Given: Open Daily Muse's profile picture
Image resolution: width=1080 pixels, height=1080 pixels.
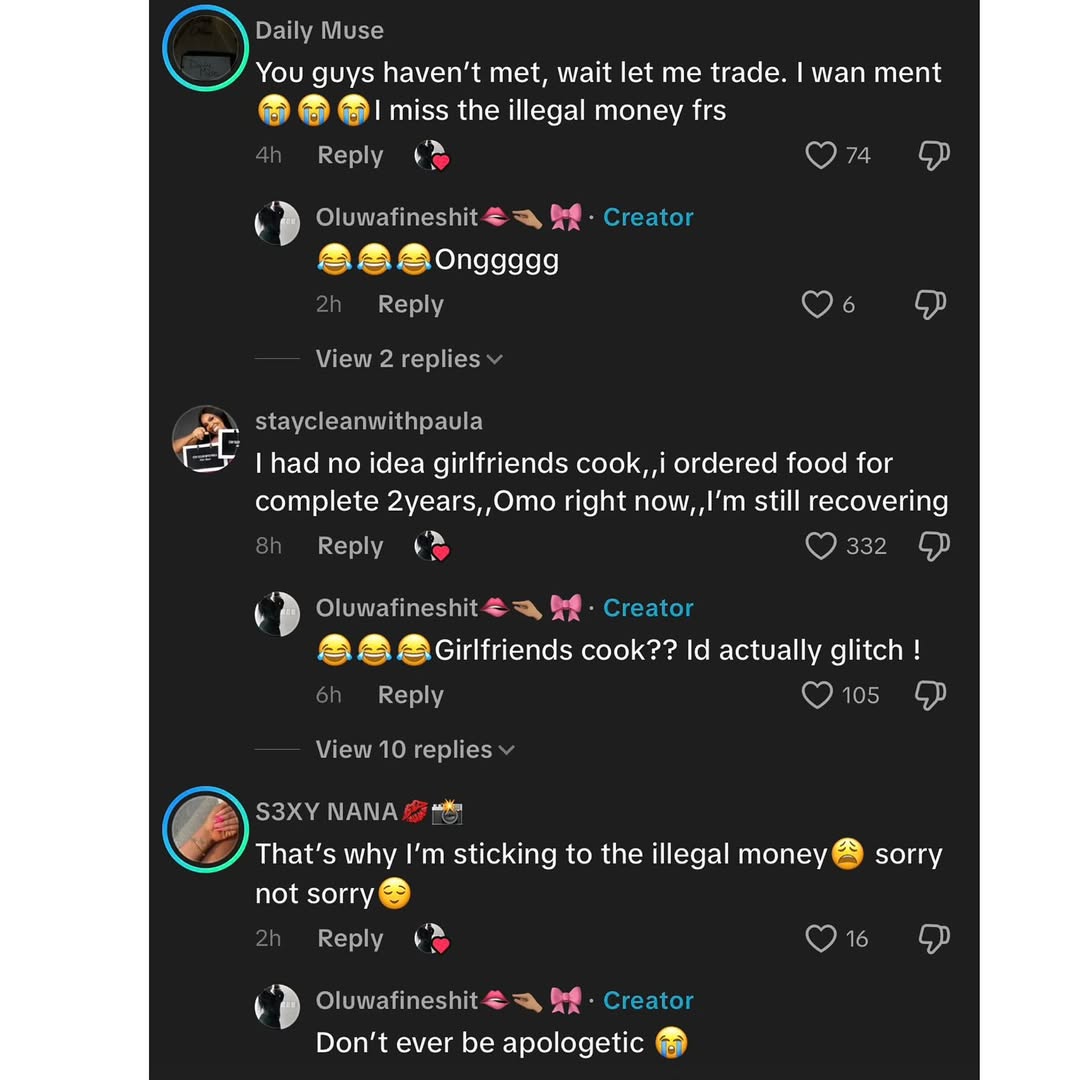Looking at the screenshot, I should (205, 48).
